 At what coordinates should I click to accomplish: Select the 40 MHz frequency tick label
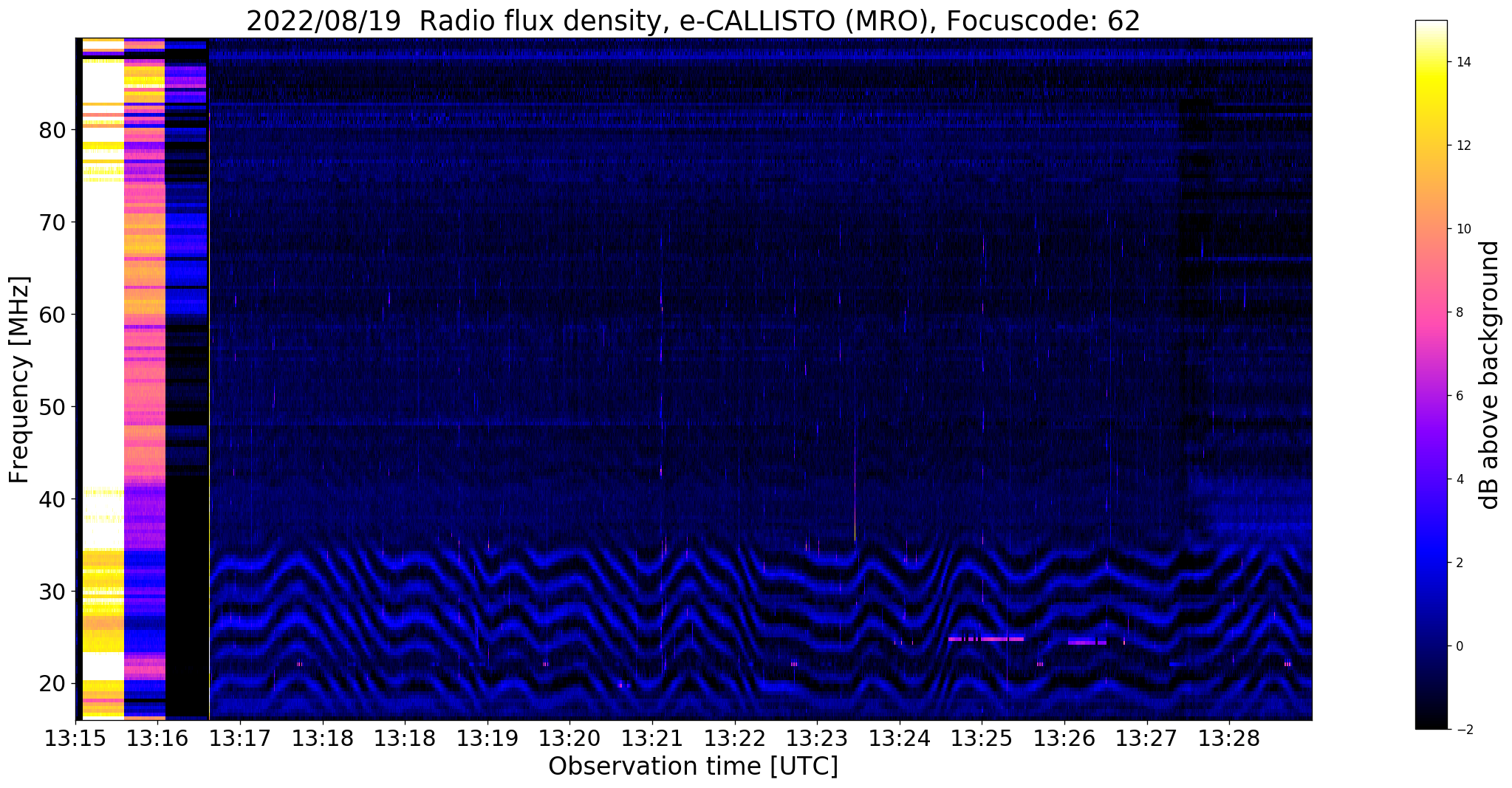coord(52,500)
